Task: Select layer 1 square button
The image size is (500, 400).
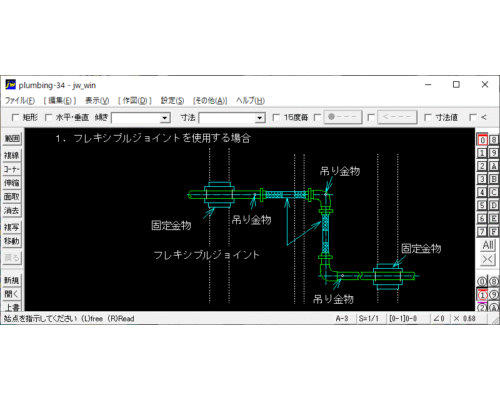Action: click(x=482, y=153)
